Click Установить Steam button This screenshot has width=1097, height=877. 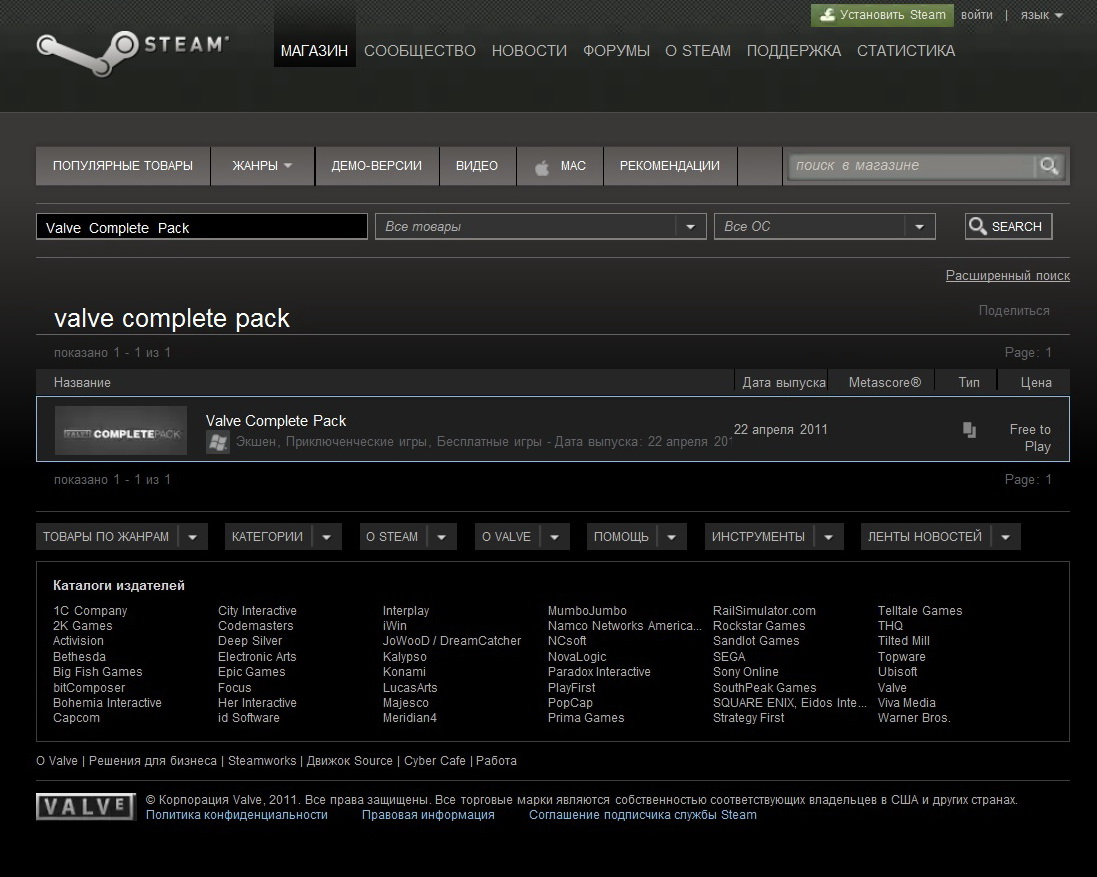click(x=882, y=15)
